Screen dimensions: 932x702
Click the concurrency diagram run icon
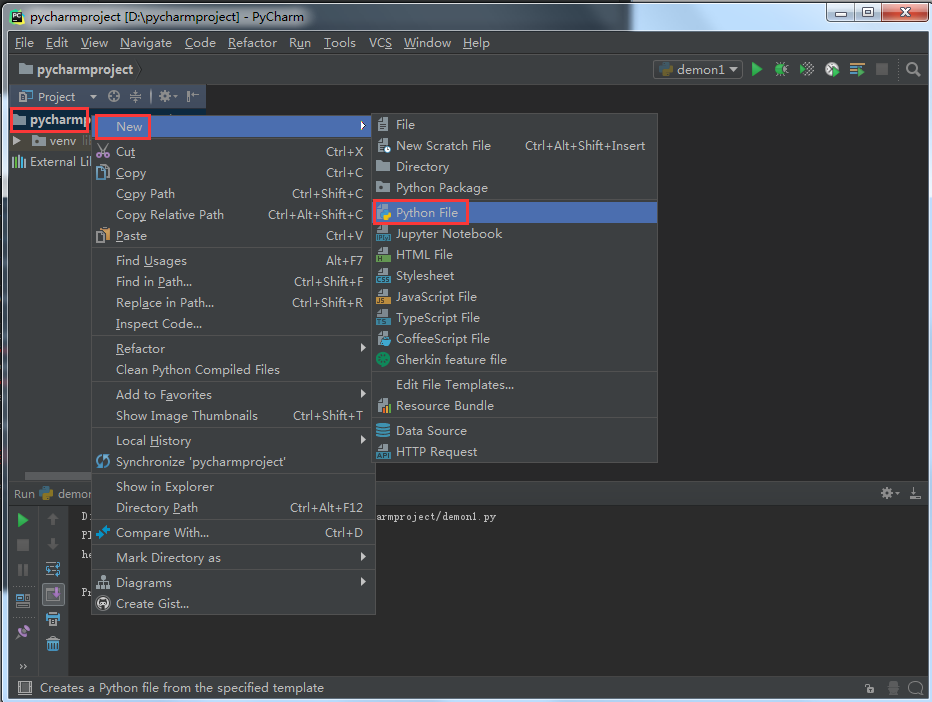[x=857, y=70]
